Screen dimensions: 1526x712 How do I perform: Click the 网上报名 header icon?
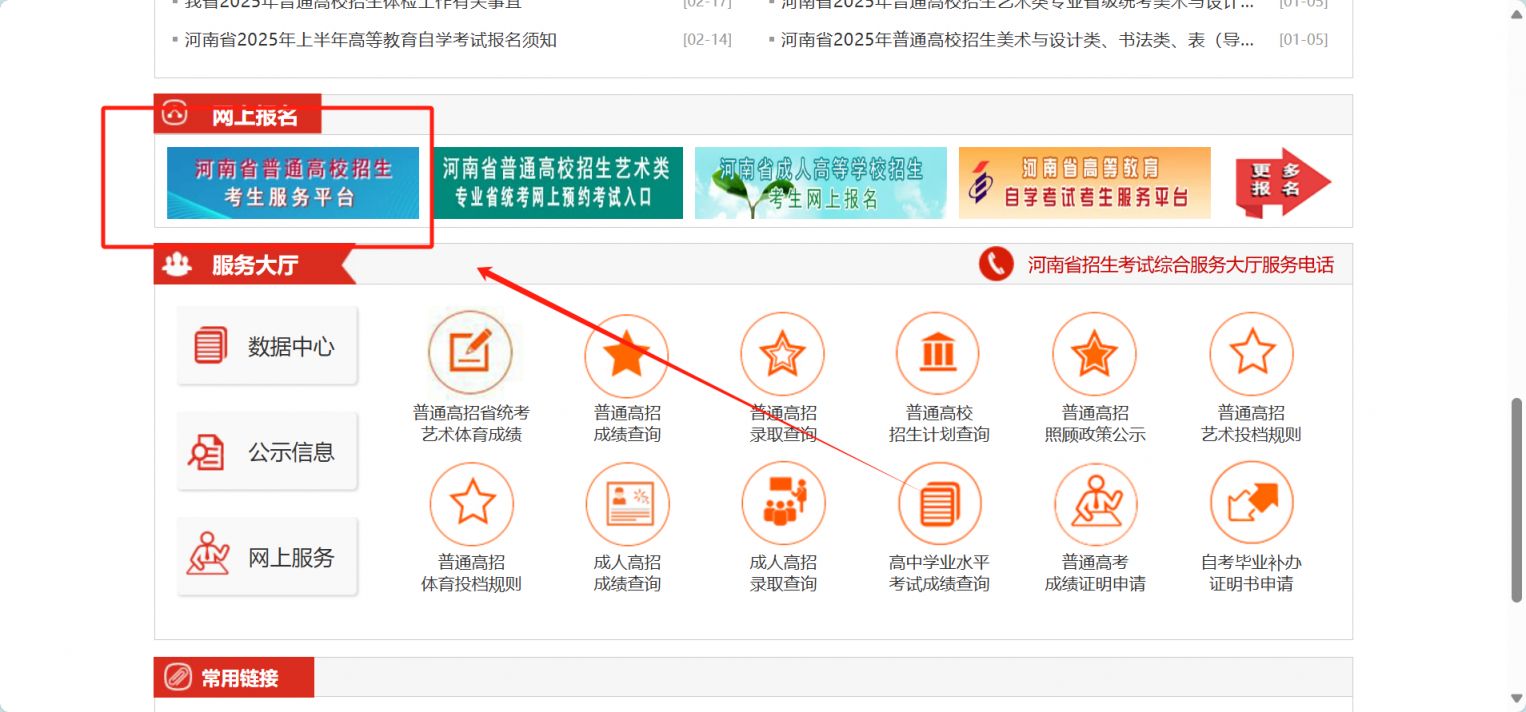pos(176,115)
